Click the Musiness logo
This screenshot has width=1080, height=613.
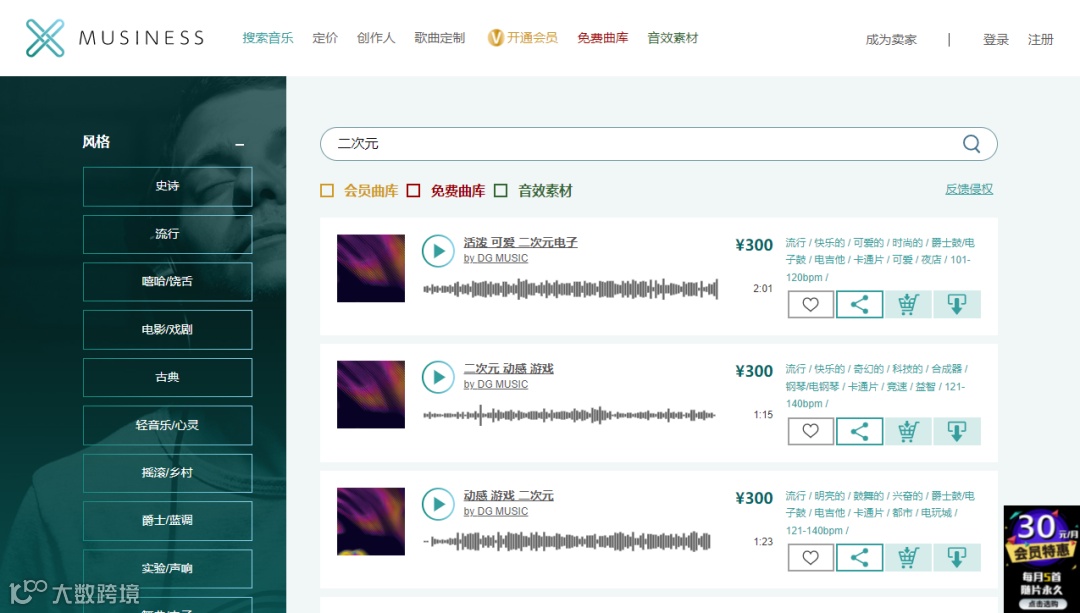[114, 38]
